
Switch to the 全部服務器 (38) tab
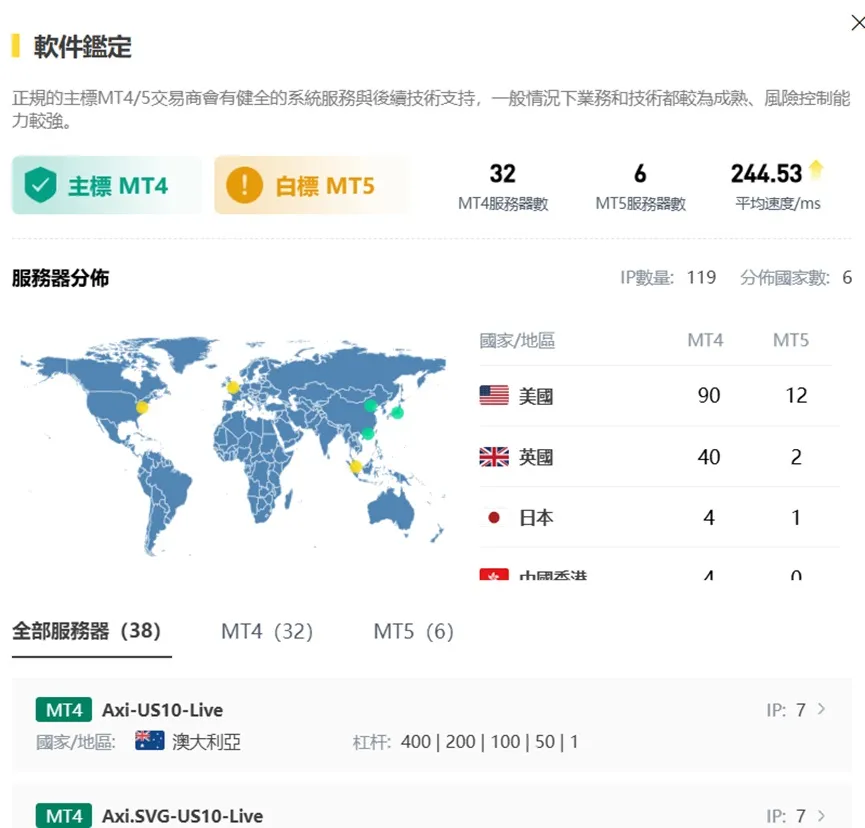[x=87, y=631]
